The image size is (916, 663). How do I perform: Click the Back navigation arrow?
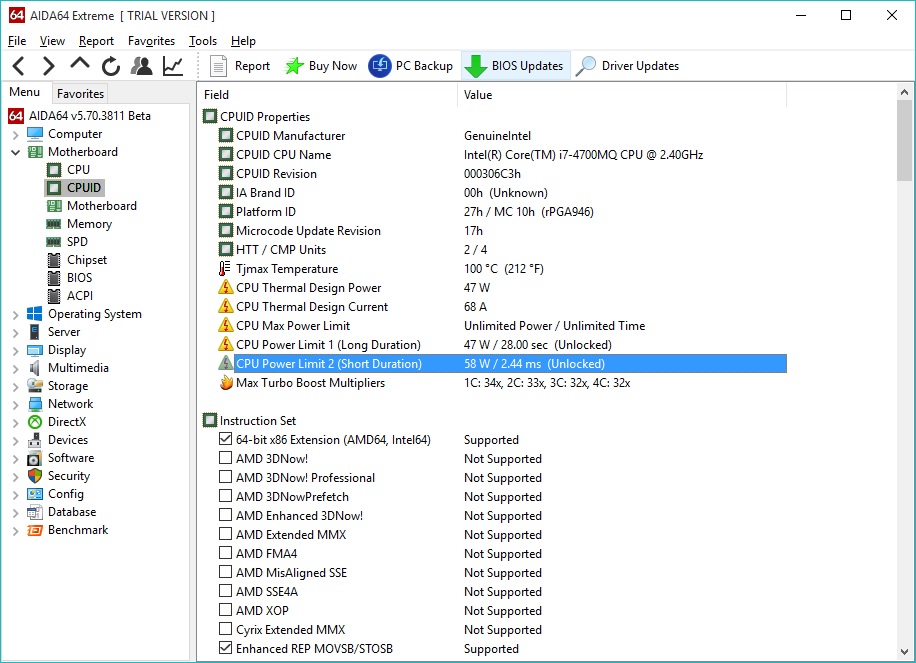point(19,66)
